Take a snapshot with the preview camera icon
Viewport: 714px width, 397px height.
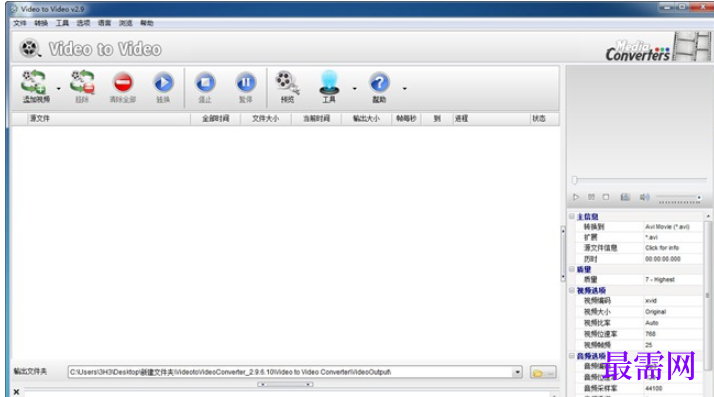(625, 197)
